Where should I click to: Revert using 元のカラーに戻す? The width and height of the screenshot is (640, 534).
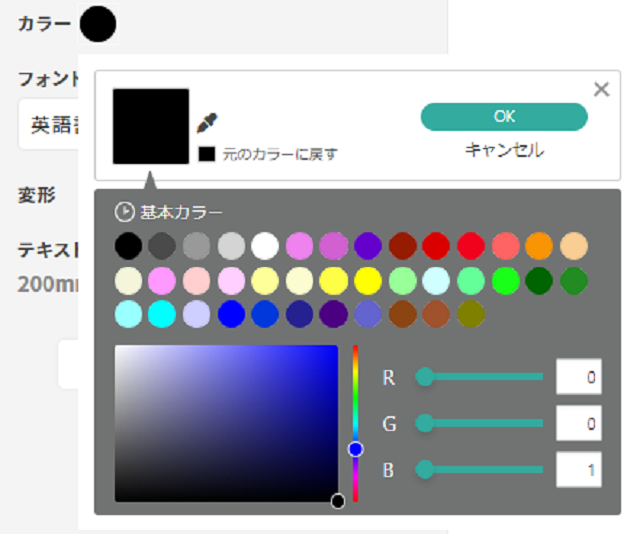coord(270,155)
